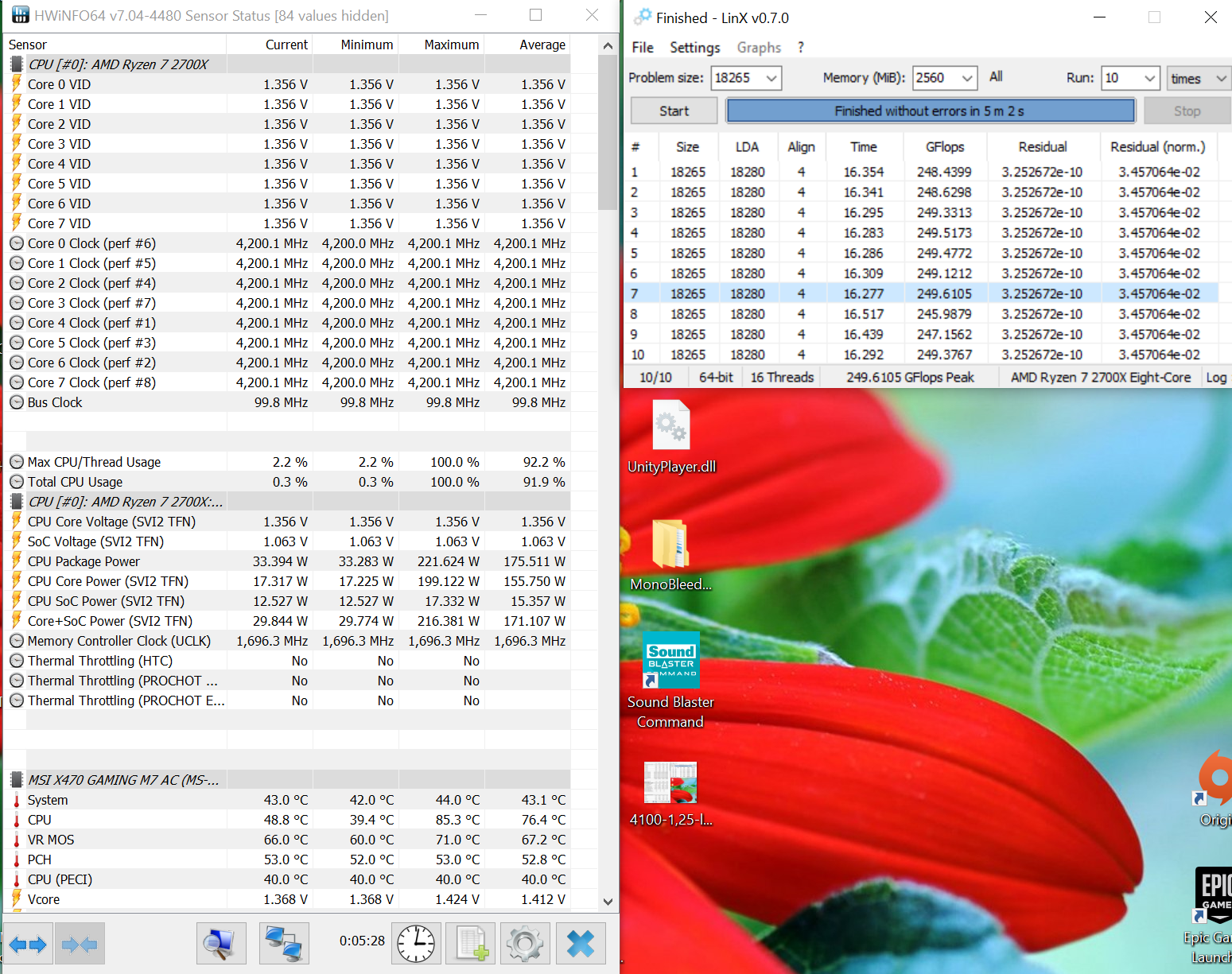
Task: Click the Finished without errors progress bar
Action: [930, 111]
